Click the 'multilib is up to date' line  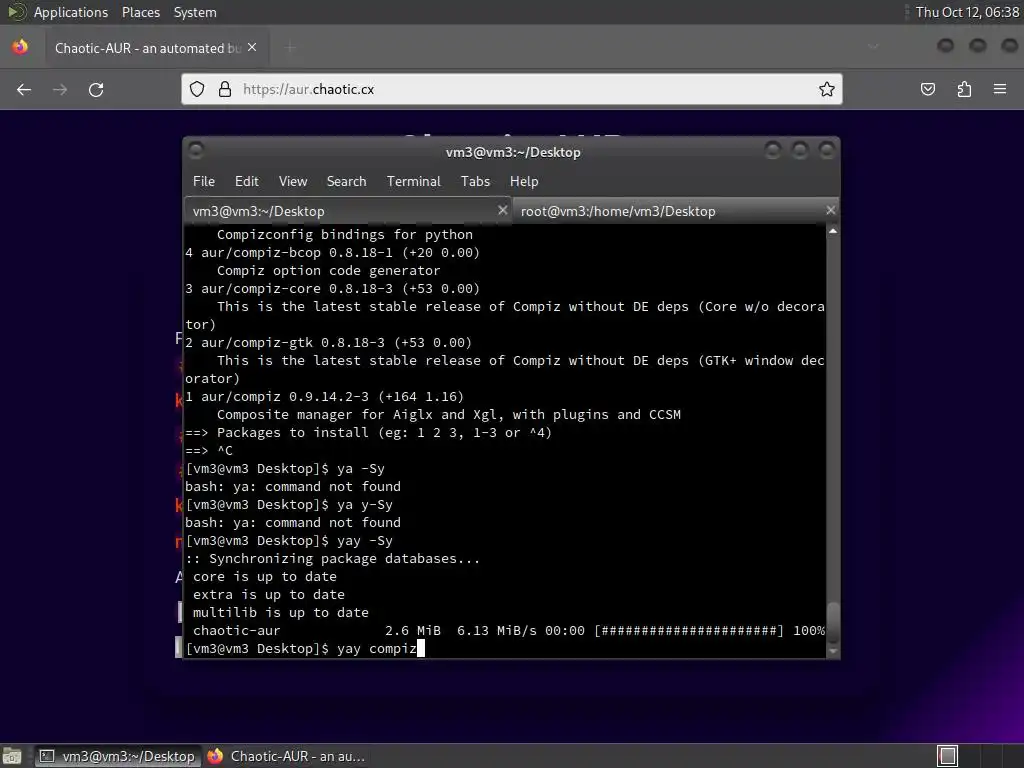(281, 613)
